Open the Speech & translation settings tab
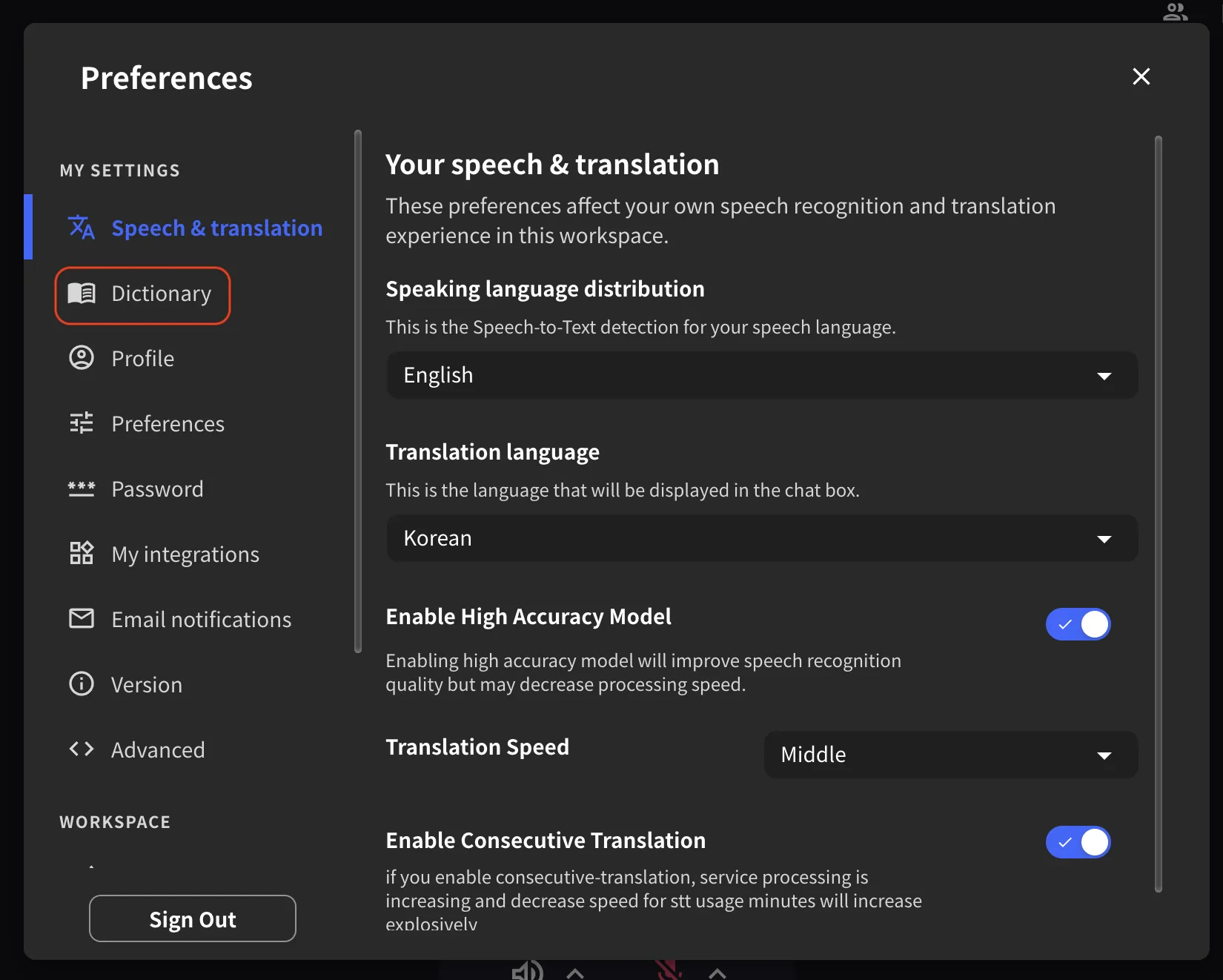Viewport: 1223px width, 980px height. [x=191, y=228]
